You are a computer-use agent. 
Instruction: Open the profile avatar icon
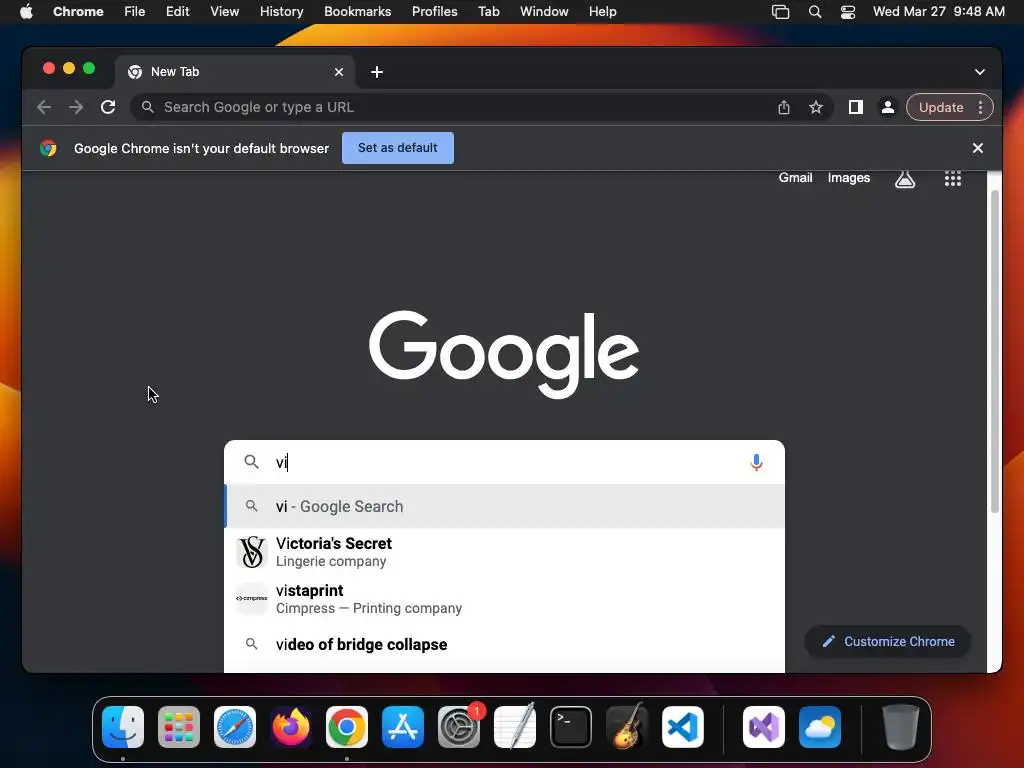[x=888, y=107]
